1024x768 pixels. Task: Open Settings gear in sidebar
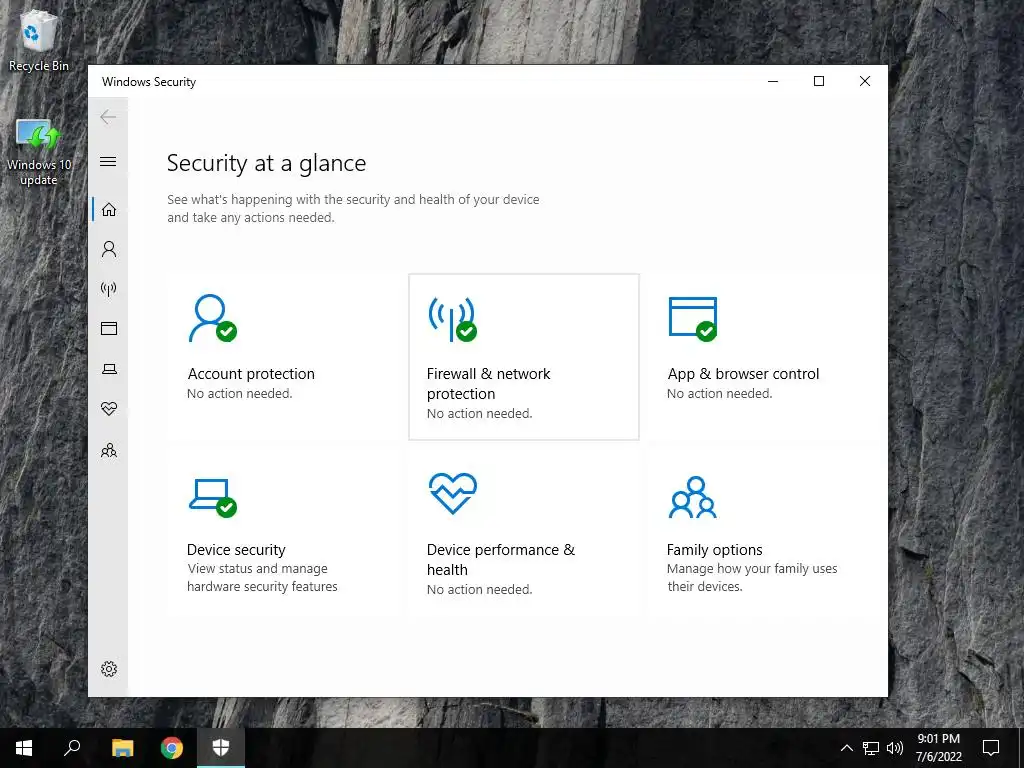pyautogui.click(x=109, y=669)
